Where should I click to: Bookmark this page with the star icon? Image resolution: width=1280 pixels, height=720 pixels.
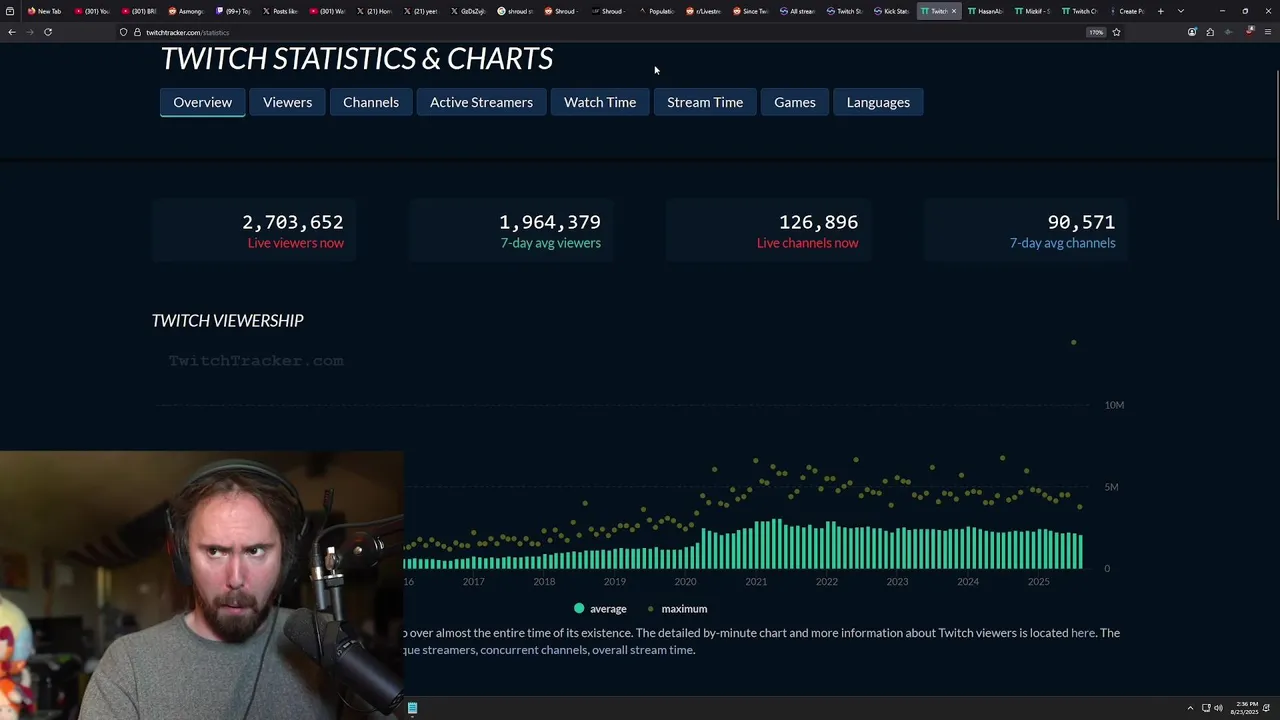point(1116,32)
